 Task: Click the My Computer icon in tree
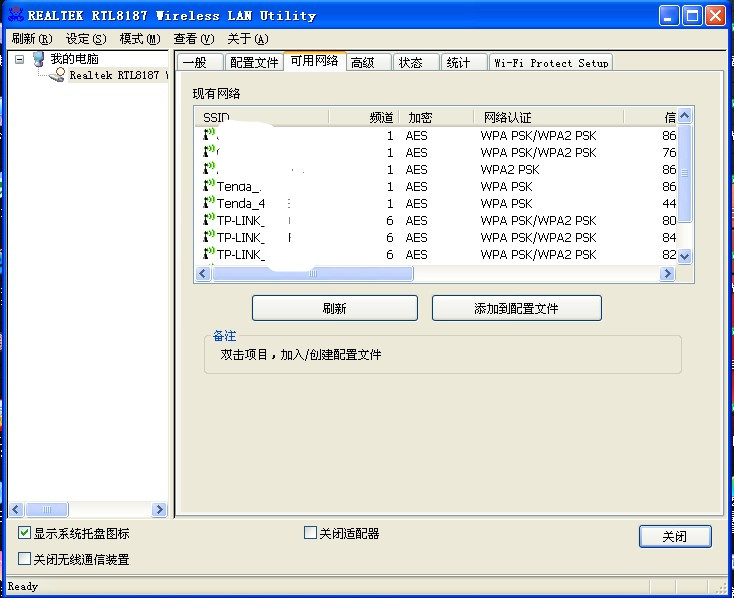38,59
